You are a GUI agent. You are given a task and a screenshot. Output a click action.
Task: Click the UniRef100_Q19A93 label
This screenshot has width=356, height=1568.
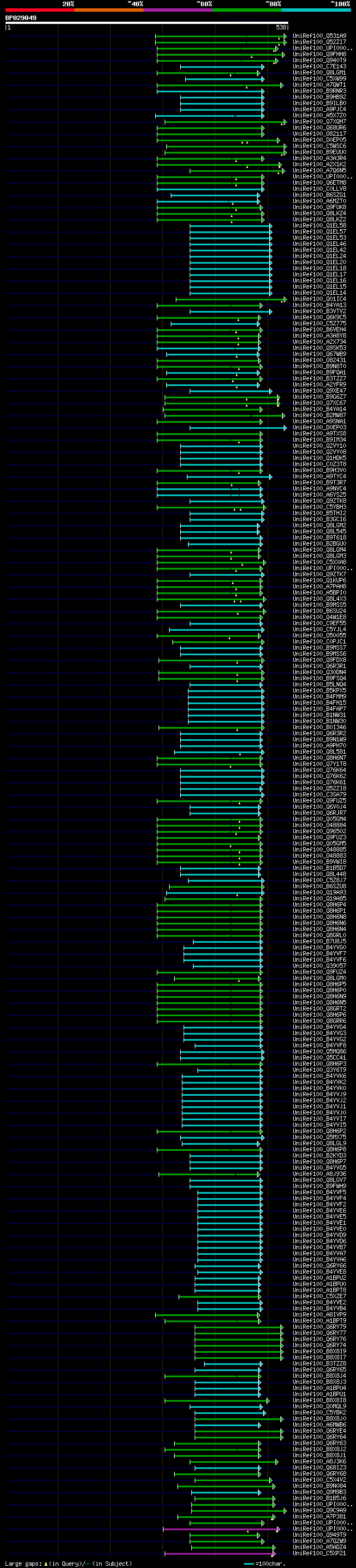[x=319, y=892]
